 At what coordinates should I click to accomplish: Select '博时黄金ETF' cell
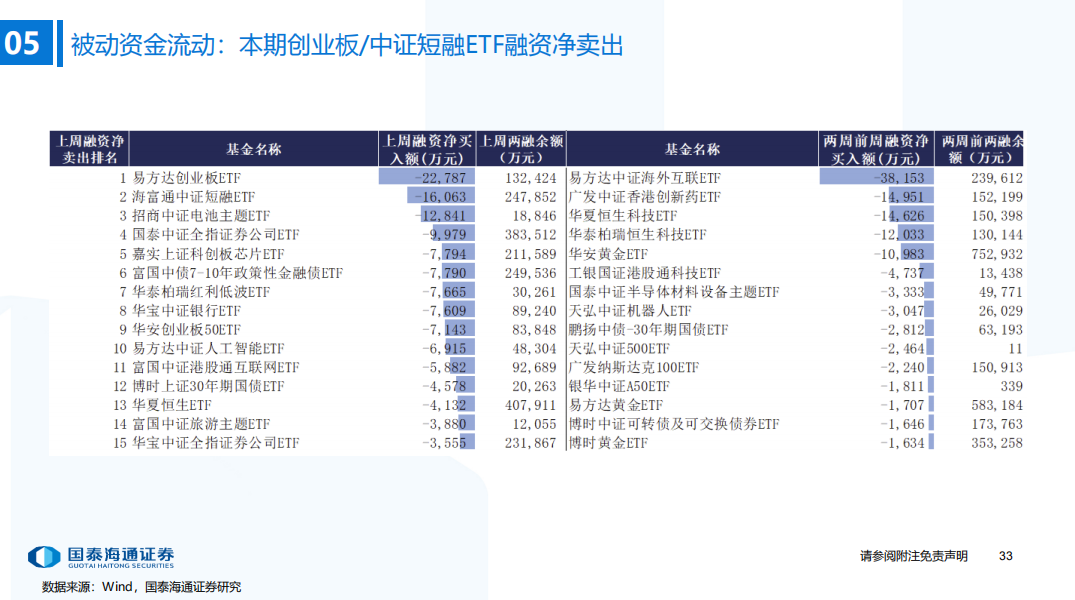(x=608, y=443)
